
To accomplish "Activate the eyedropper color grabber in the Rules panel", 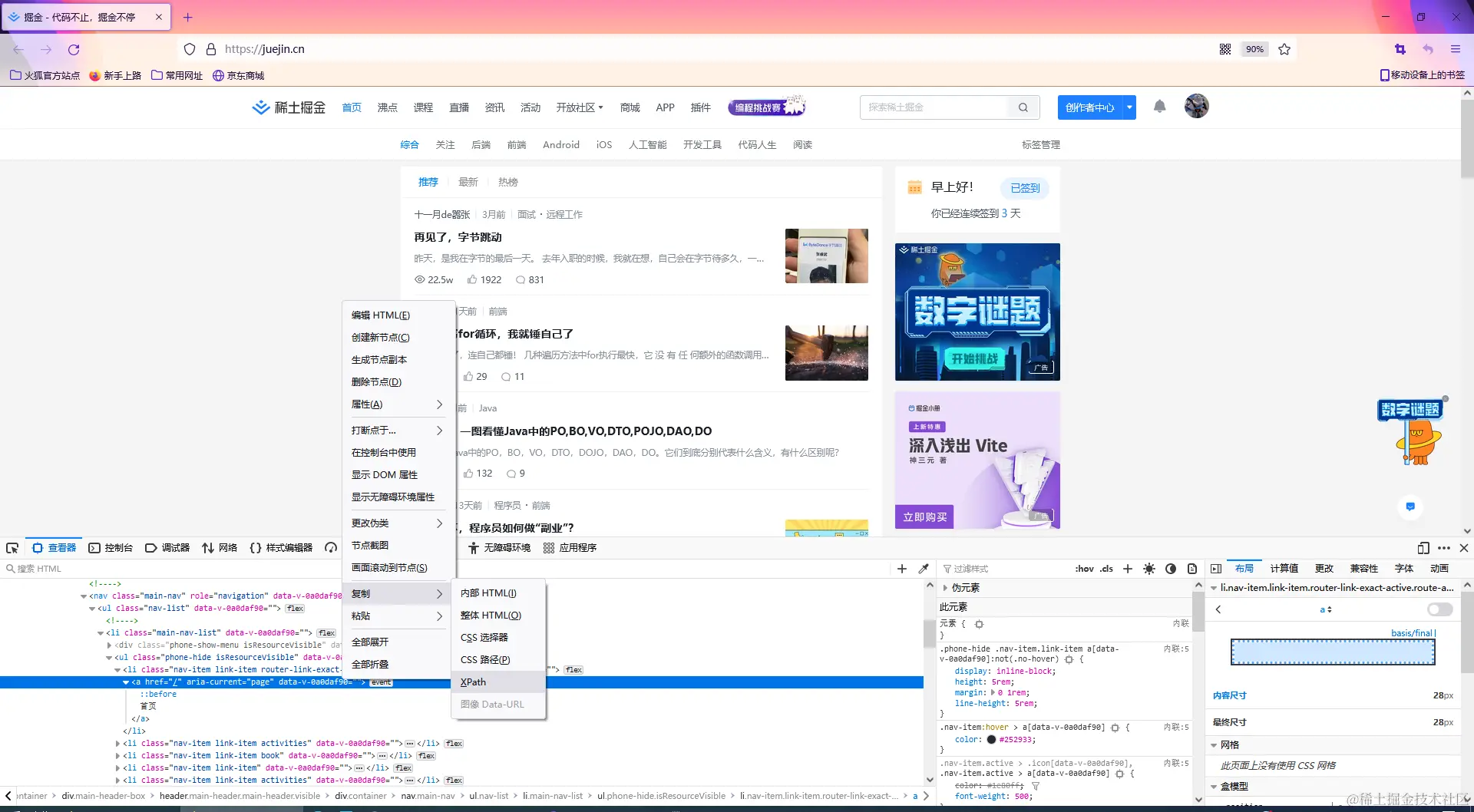I will (924, 569).
